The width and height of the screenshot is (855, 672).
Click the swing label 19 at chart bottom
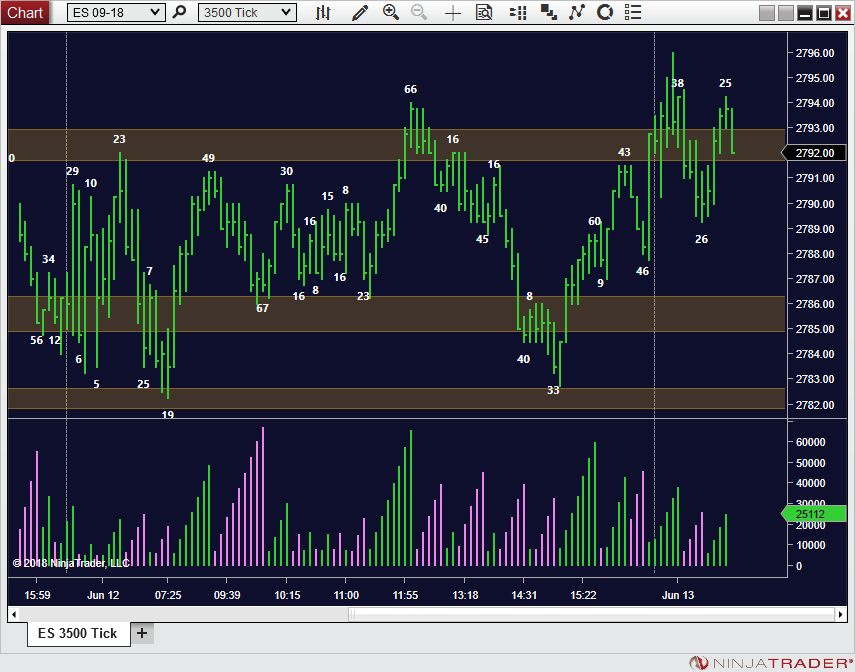(167, 415)
